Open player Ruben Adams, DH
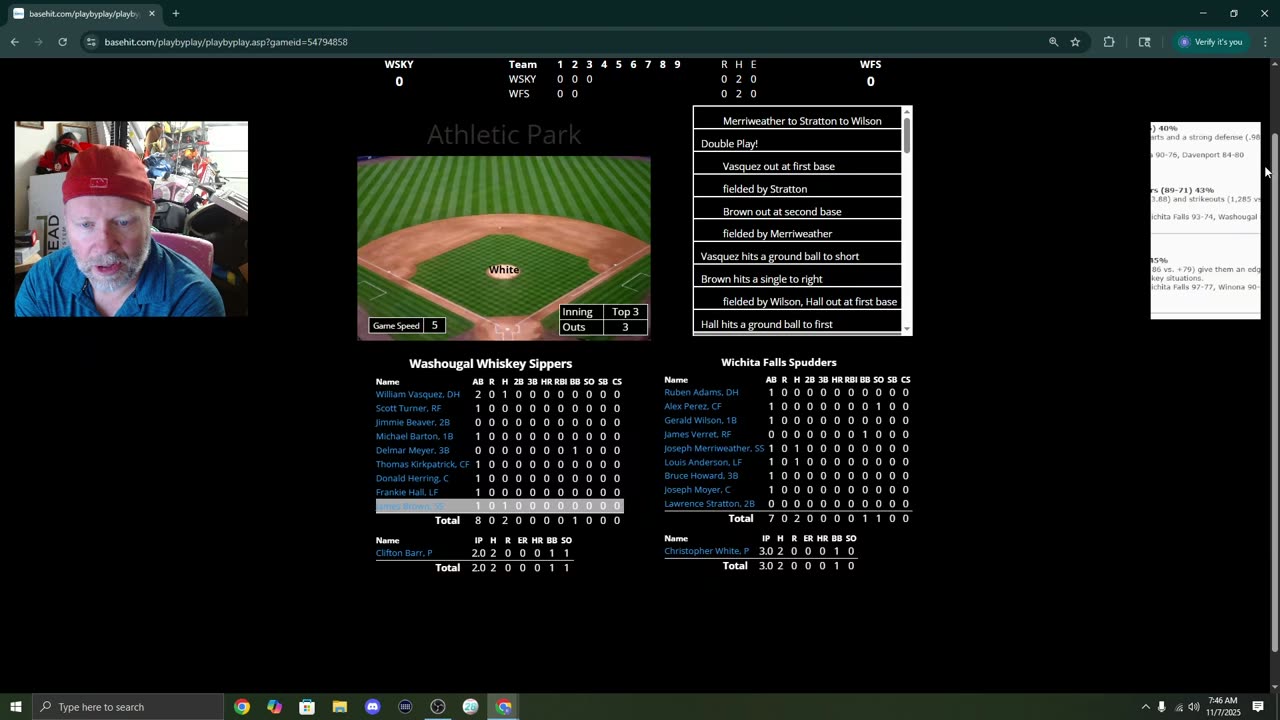Screen dimensions: 1280x720 (x=701, y=392)
